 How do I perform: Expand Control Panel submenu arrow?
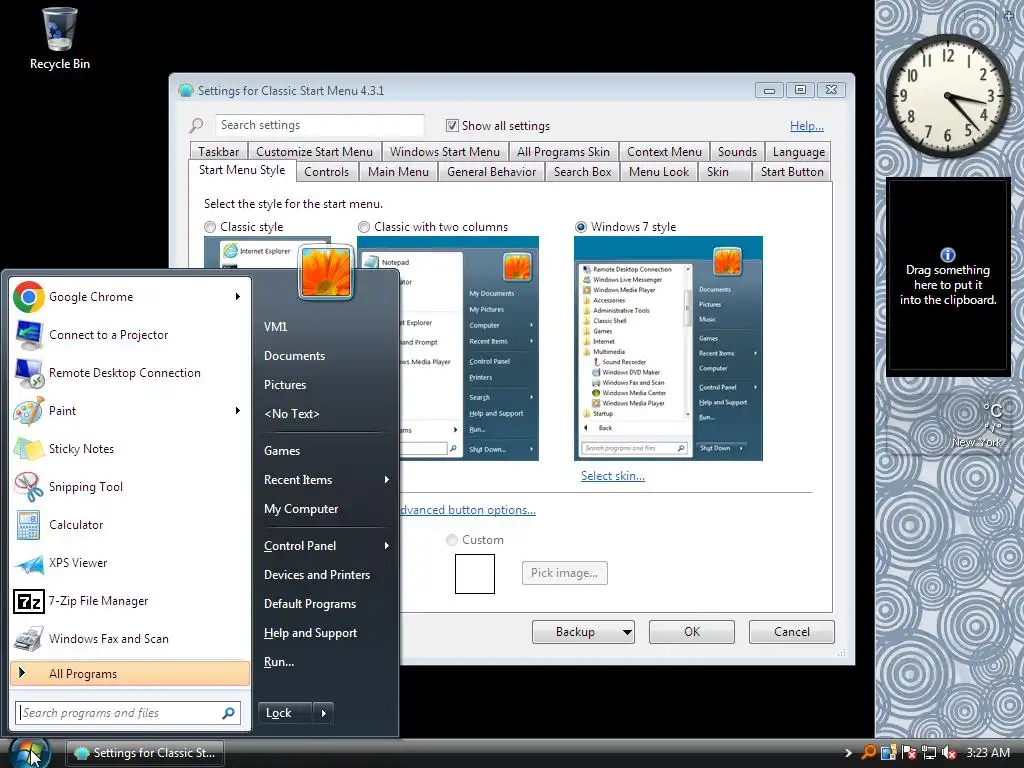(387, 545)
